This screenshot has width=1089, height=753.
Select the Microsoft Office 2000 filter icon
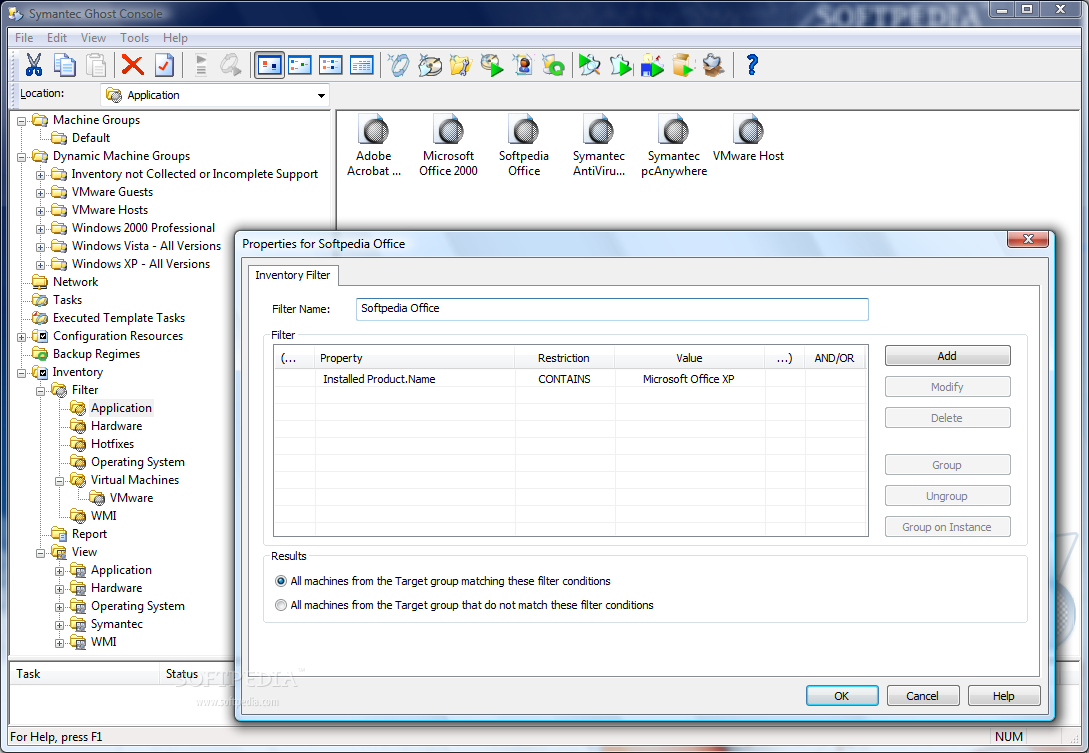[449, 146]
